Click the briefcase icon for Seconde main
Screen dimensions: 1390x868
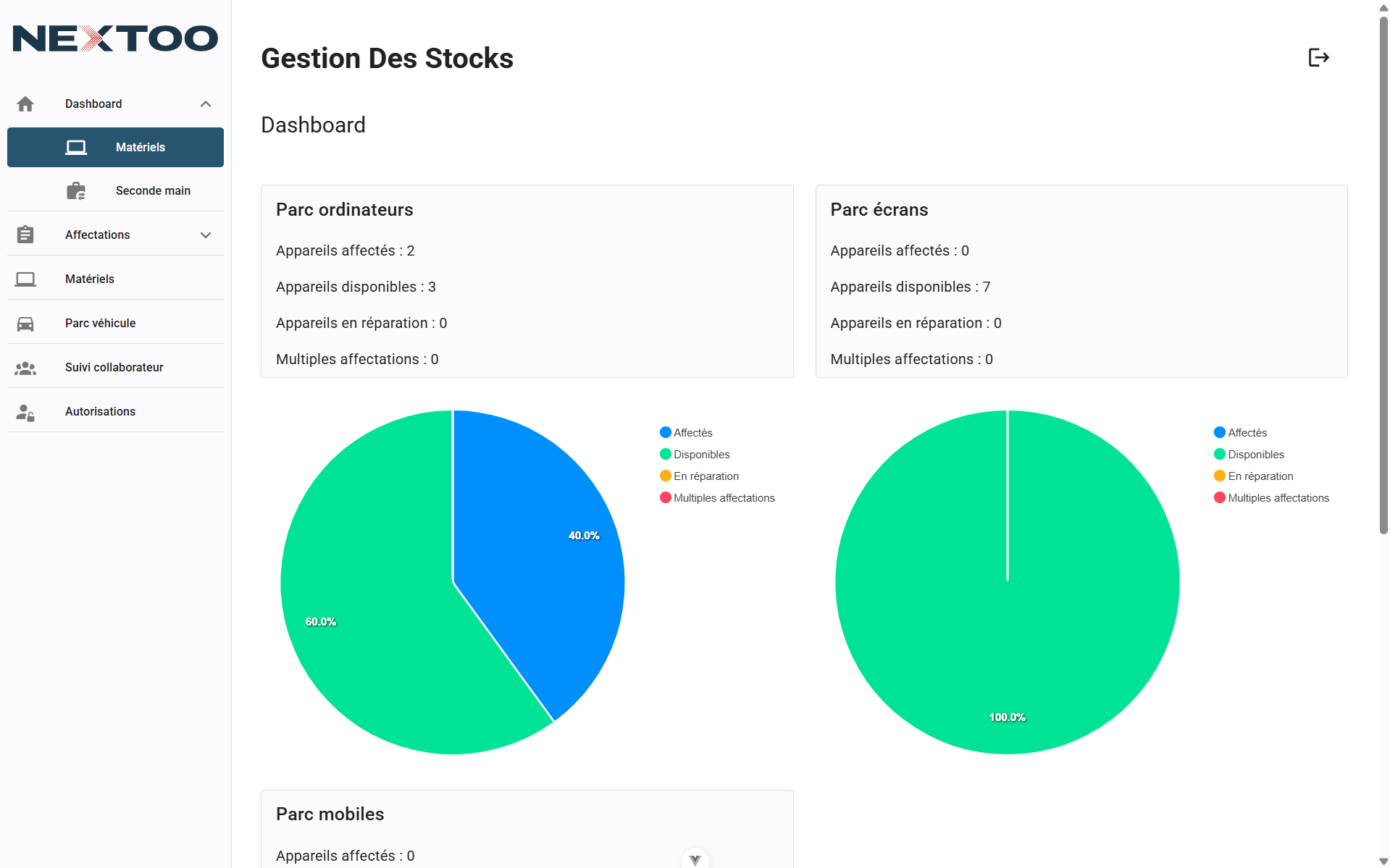tap(76, 191)
